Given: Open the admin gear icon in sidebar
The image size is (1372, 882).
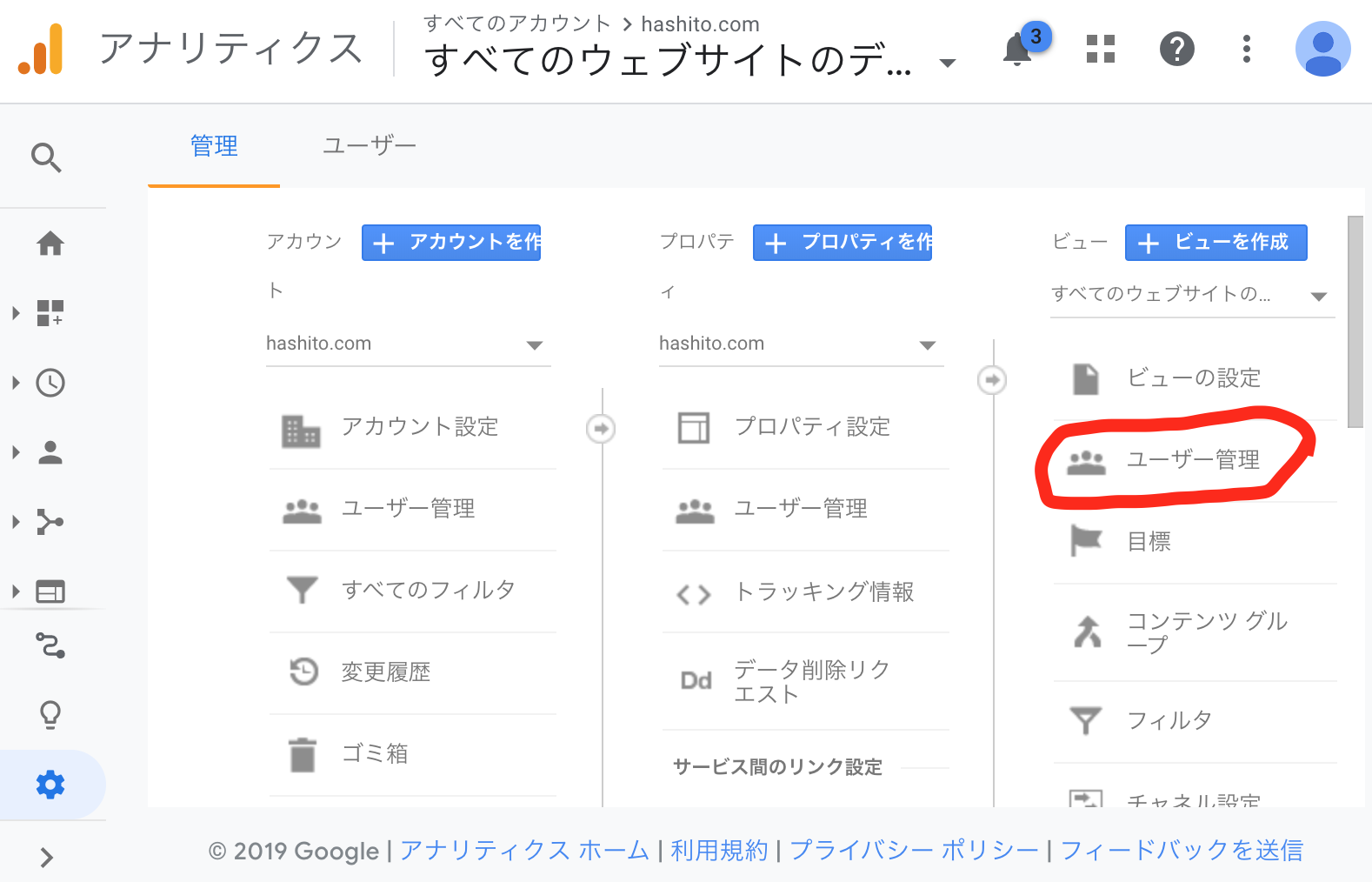Looking at the screenshot, I should pyautogui.click(x=50, y=785).
